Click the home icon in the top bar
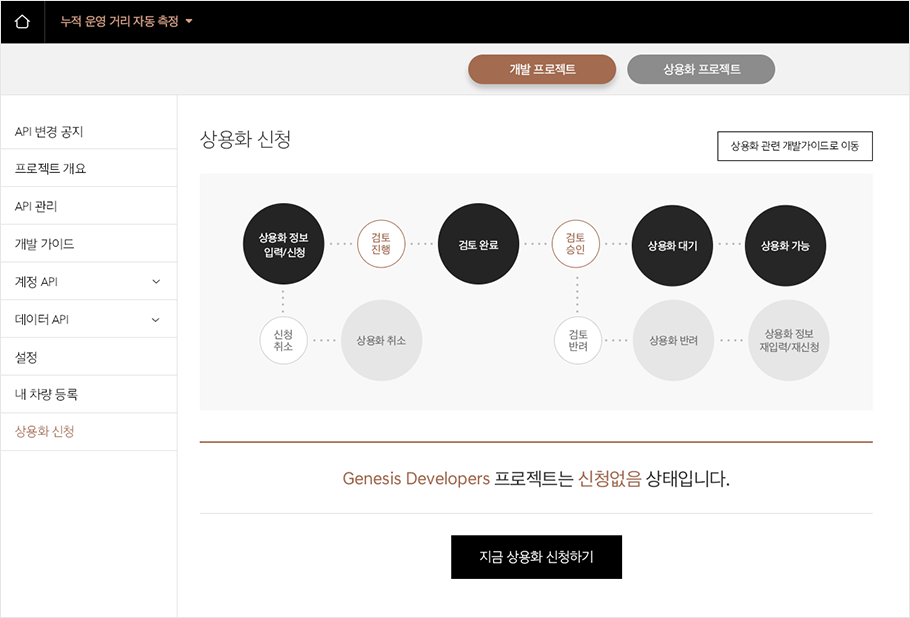The height and width of the screenshot is (618, 910). click(x=22, y=21)
